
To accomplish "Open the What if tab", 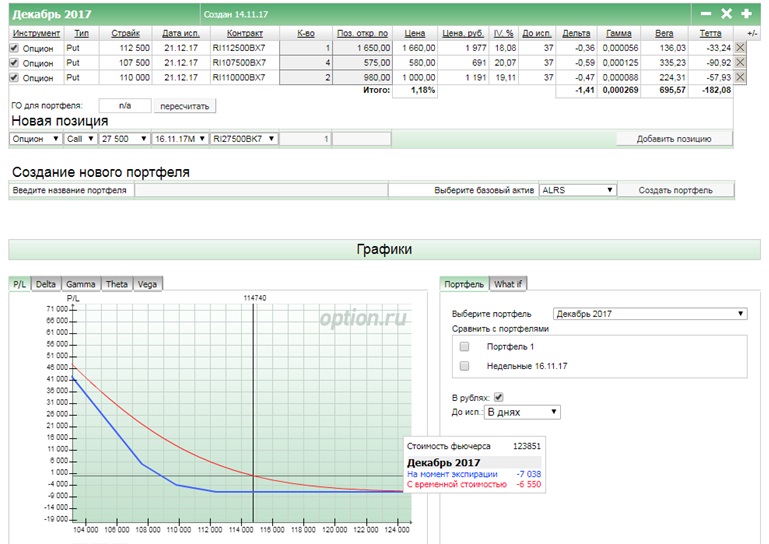I will click(508, 284).
